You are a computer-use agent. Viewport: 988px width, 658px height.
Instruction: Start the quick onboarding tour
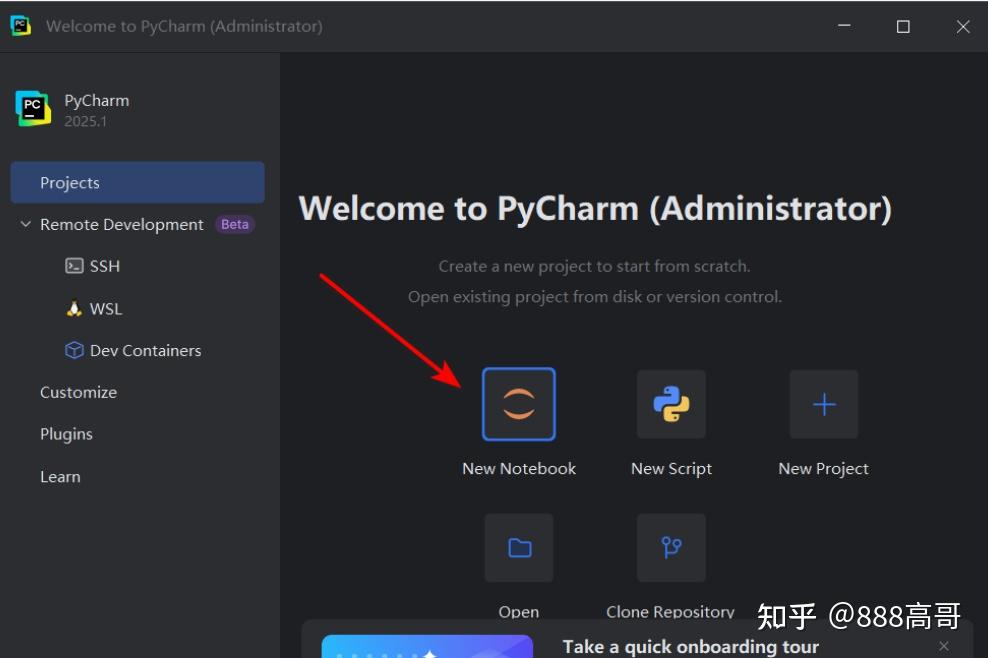690,646
